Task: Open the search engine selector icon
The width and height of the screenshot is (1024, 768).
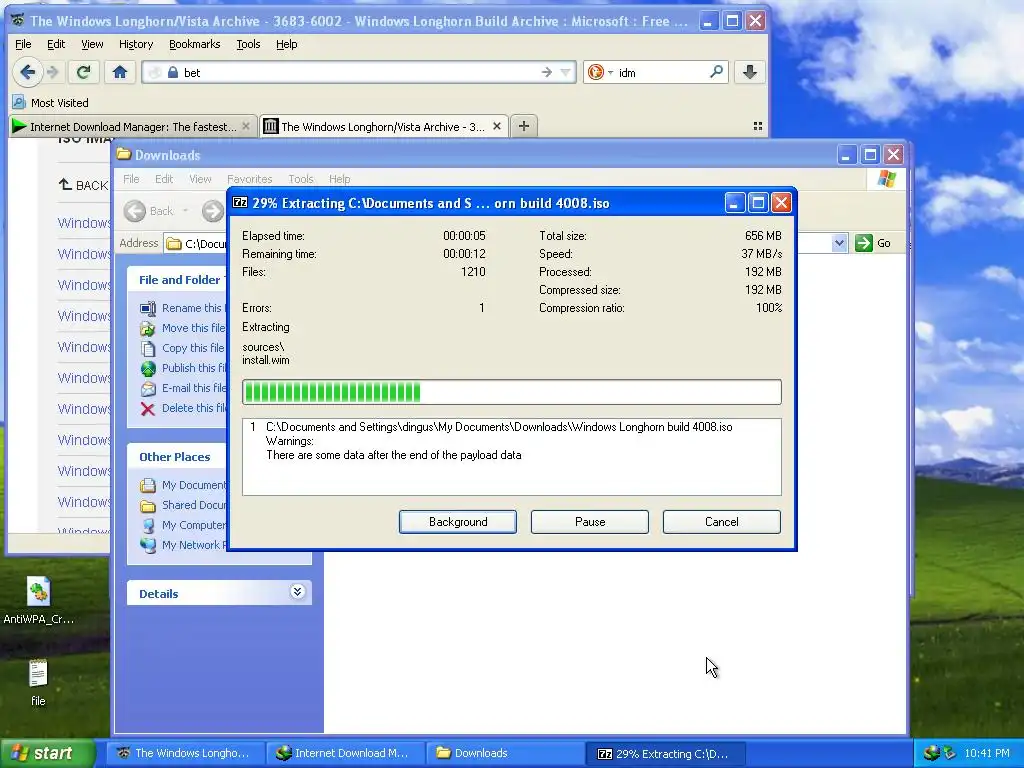Action: point(599,72)
